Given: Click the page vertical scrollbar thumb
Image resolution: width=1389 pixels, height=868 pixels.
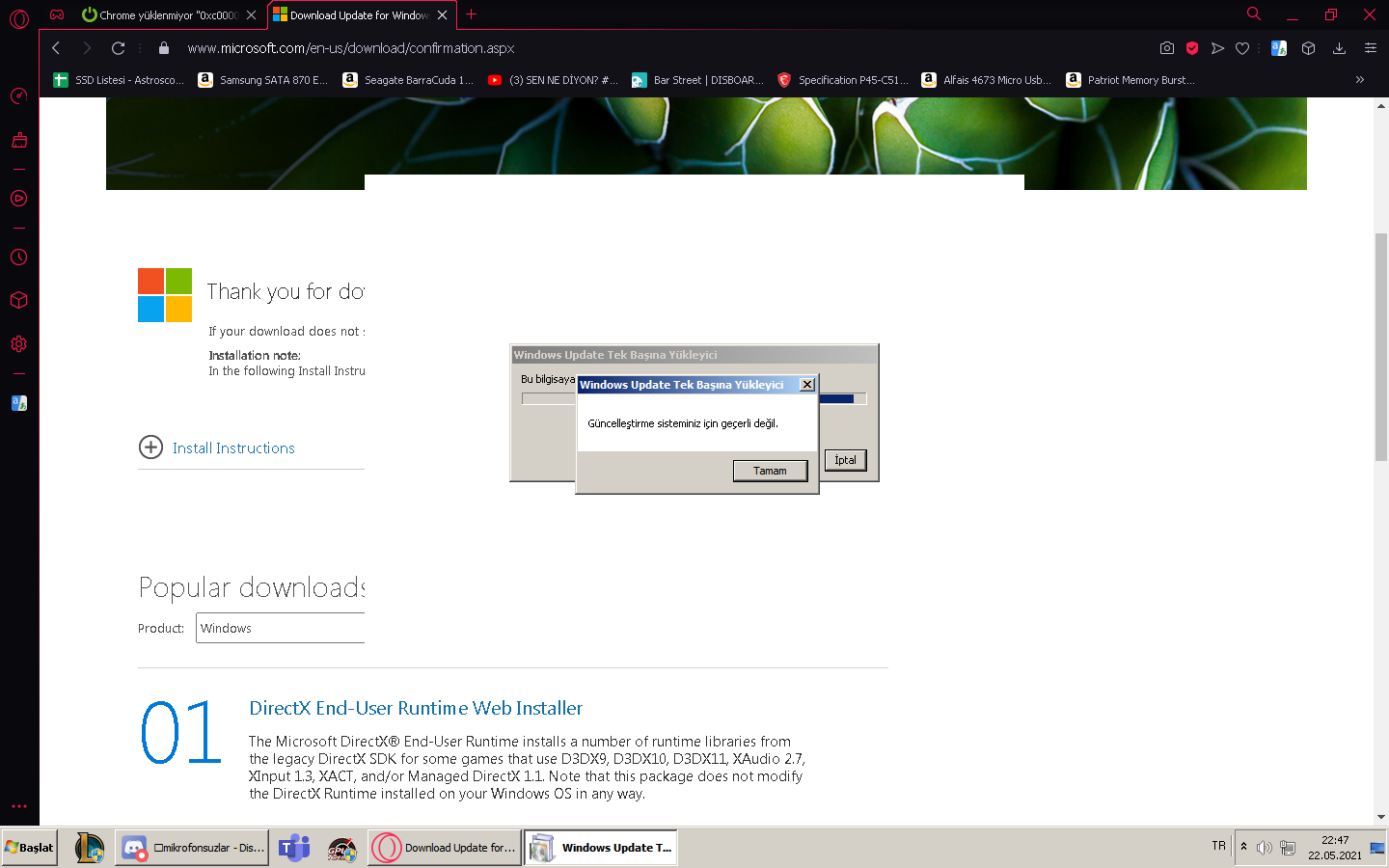Looking at the screenshot, I should tap(1381, 347).
